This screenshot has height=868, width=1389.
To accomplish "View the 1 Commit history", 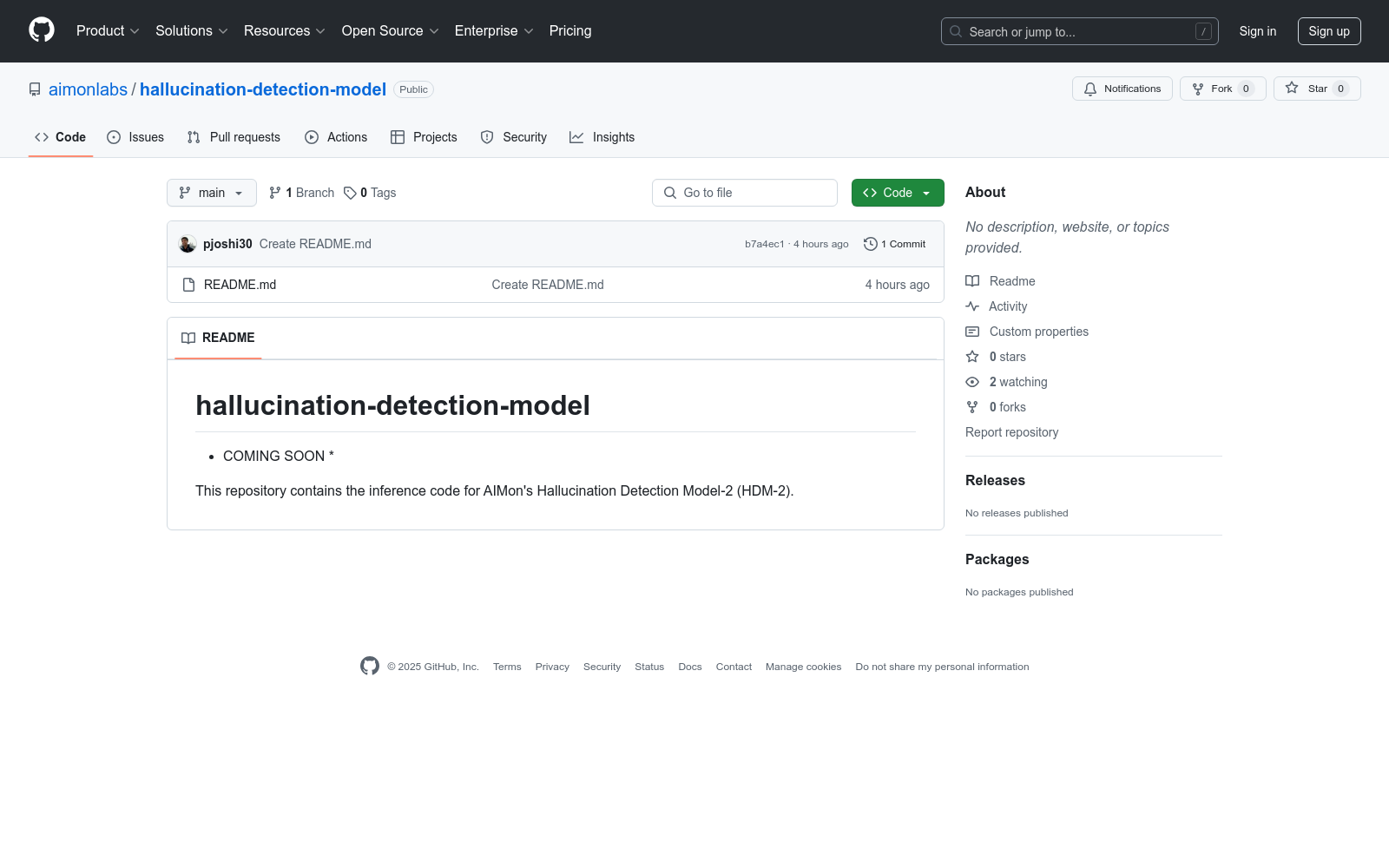I will (895, 244).
